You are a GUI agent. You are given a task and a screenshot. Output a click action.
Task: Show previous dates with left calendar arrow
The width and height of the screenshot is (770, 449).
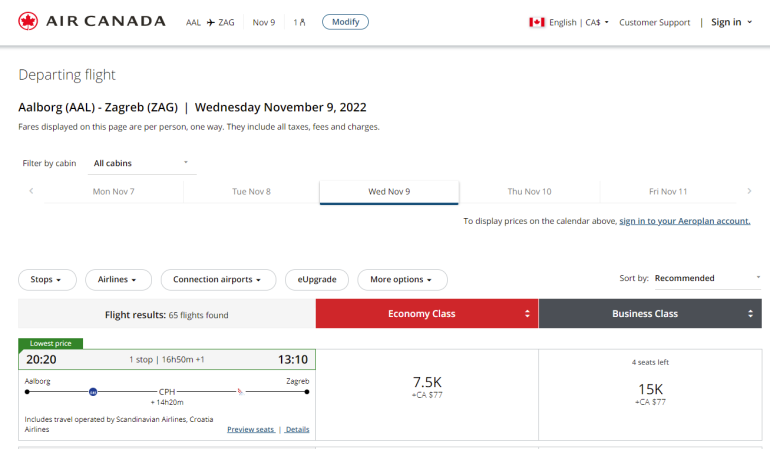[x=31, y=191]
